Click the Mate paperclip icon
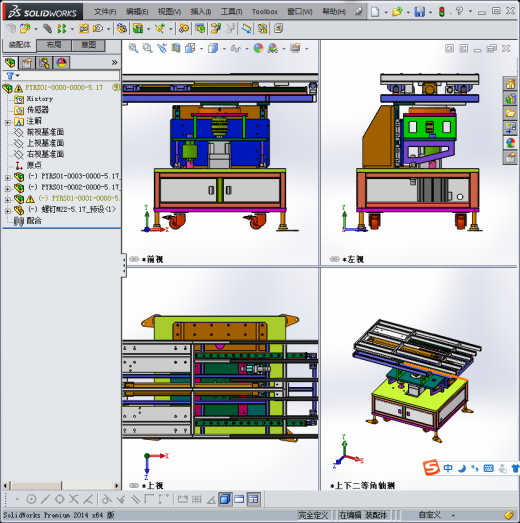The image size is (520, 523). coord(47,29)
